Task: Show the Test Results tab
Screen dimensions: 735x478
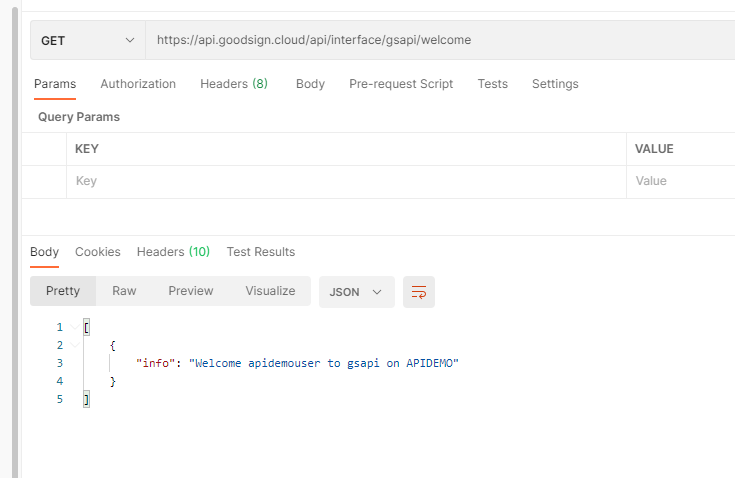Action: [x=261, y=252]
